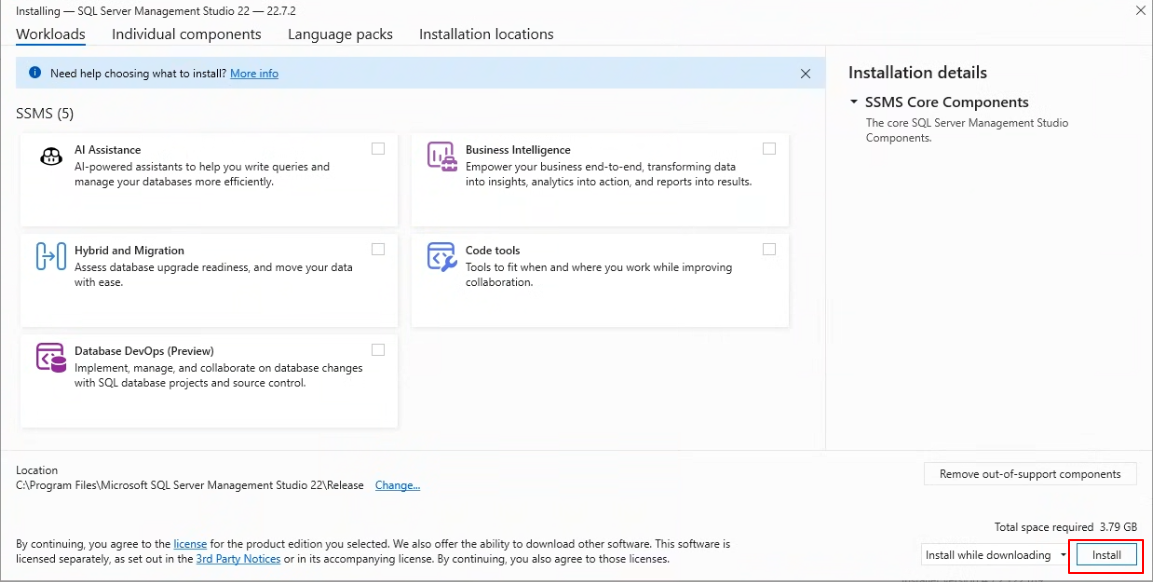The width and height of the screenshot is (1153, 582).
Task: Dismiss the help banner with its X
Action: point(805,74)
